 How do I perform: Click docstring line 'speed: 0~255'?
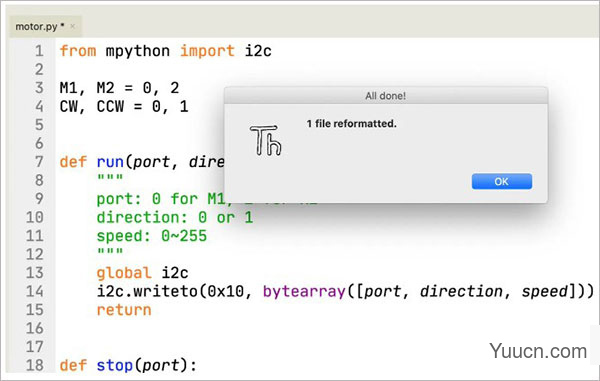pyautogui.click(x=152, y=236)
